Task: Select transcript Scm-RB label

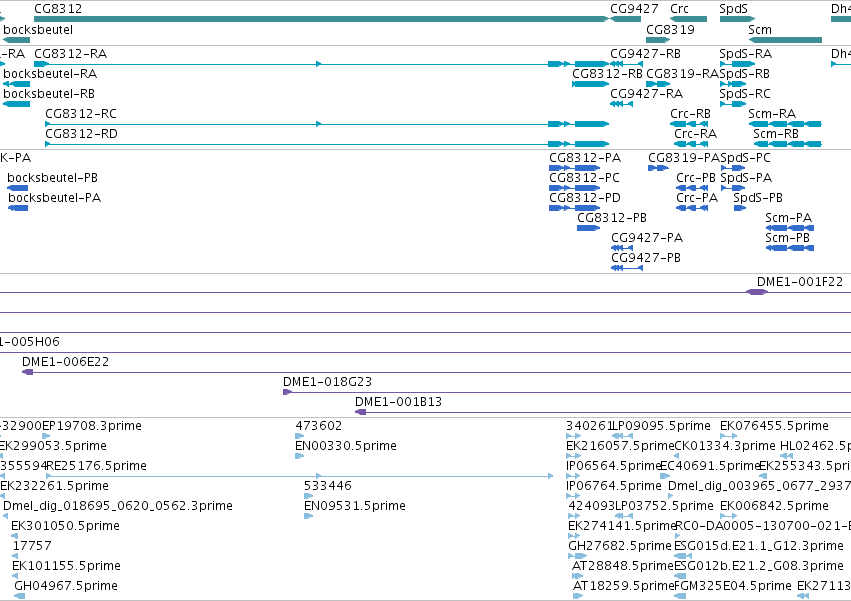Action: [x=776, y=134]
